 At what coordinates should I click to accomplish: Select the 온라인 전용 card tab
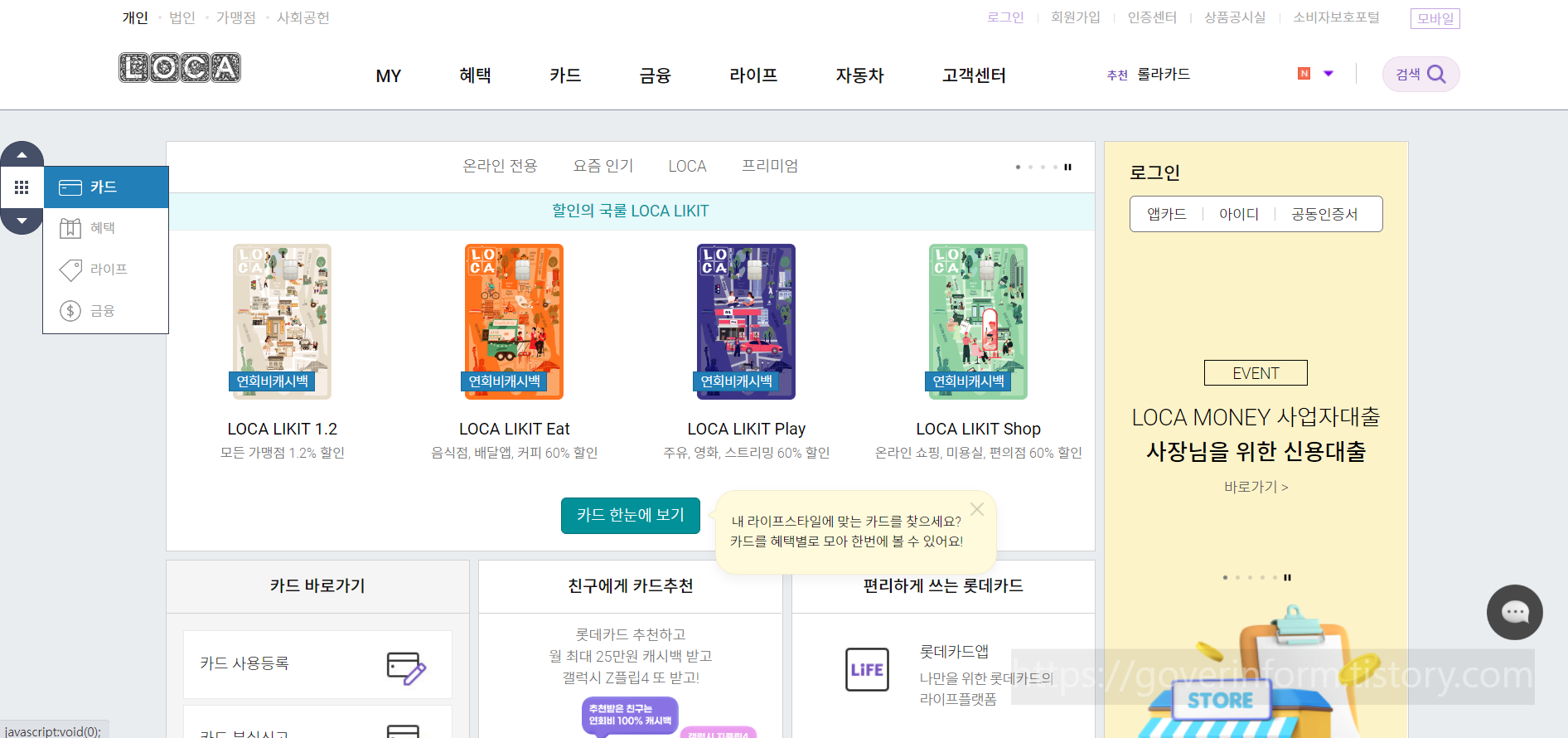point(500,166)
